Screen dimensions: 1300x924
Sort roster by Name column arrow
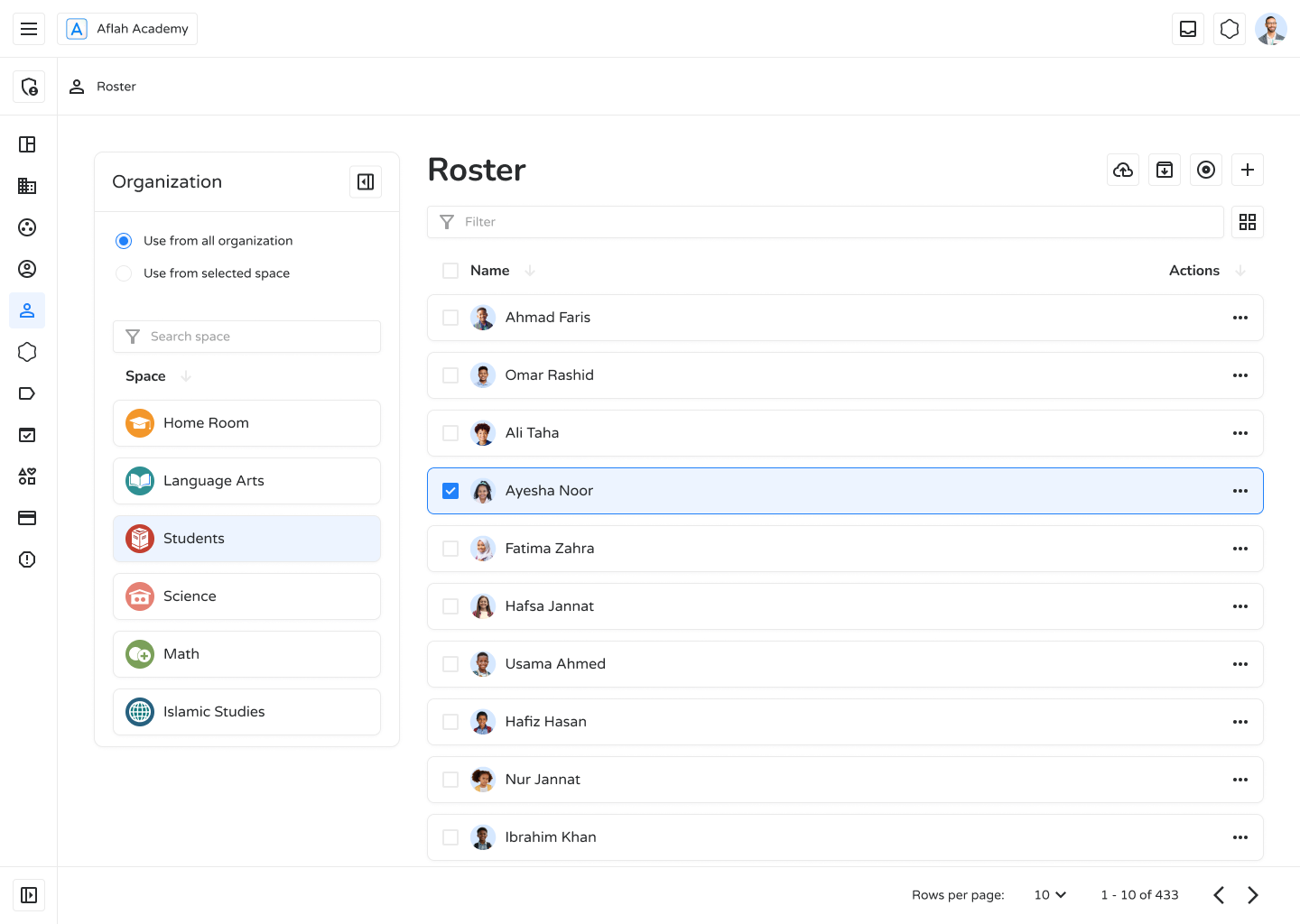[530, 271]
